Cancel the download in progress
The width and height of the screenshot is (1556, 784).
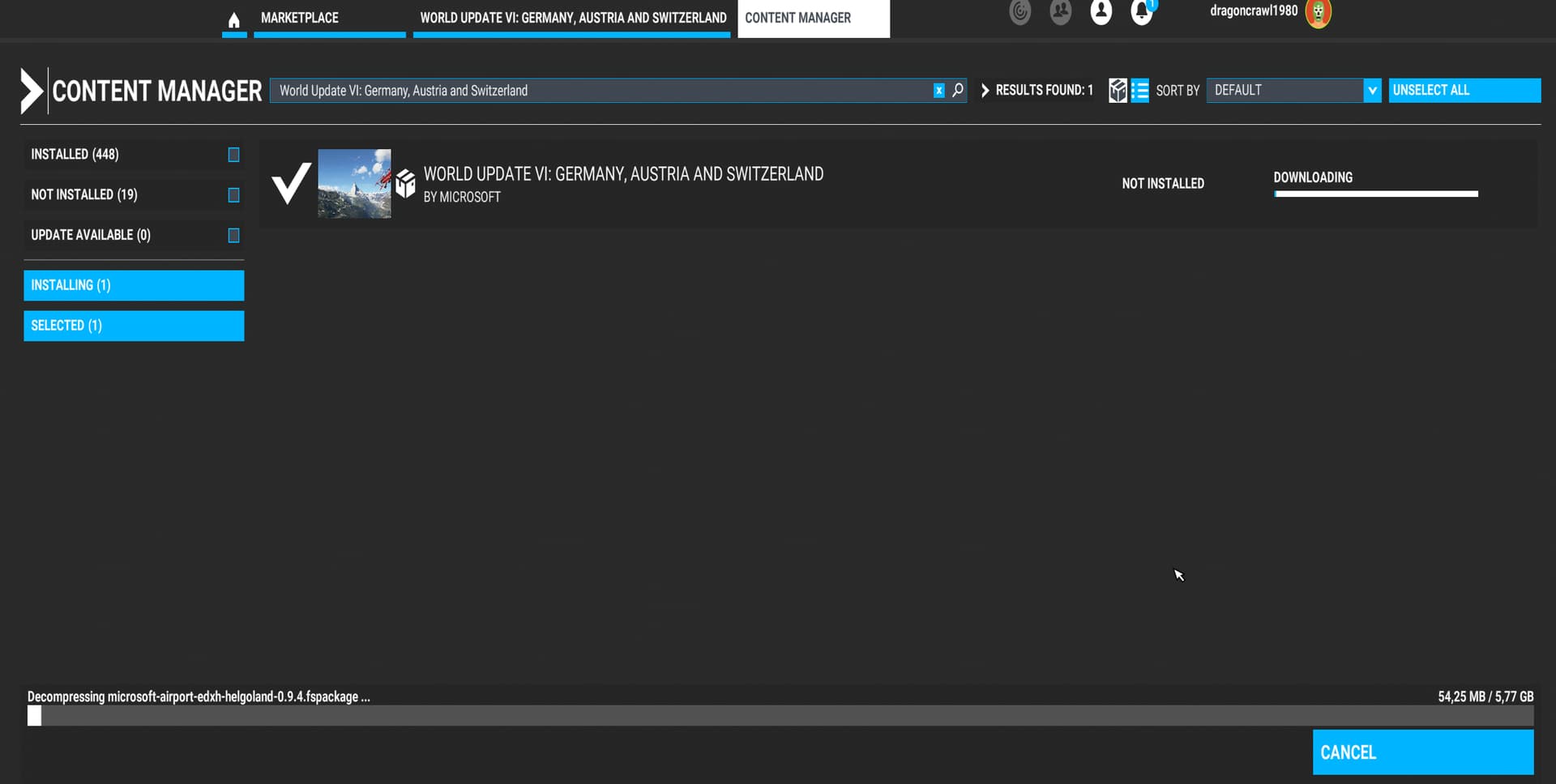[1422, 752]
